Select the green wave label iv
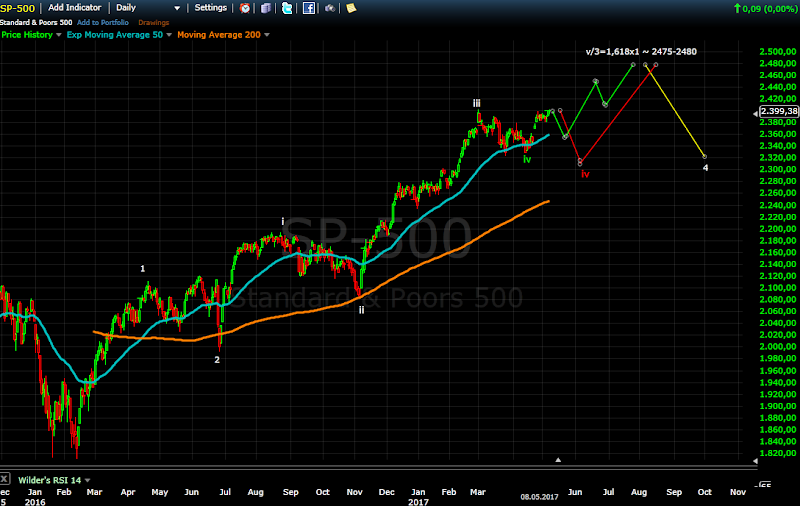 pyautogui.click(x=527, y=159)
